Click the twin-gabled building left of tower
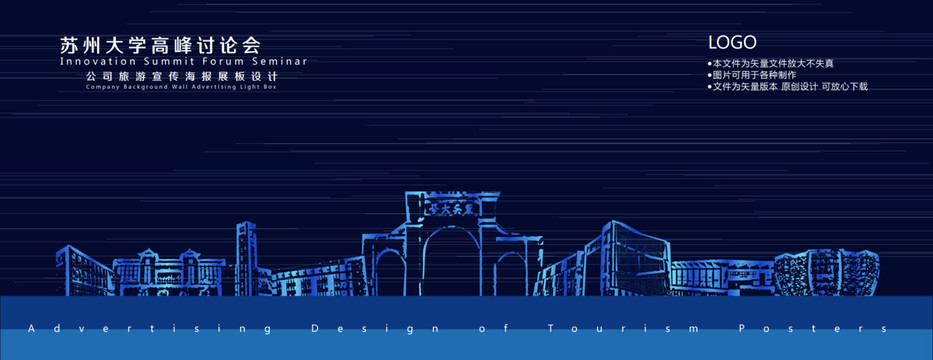The width and height of the screenshot is (933, 360). point(169,273)
